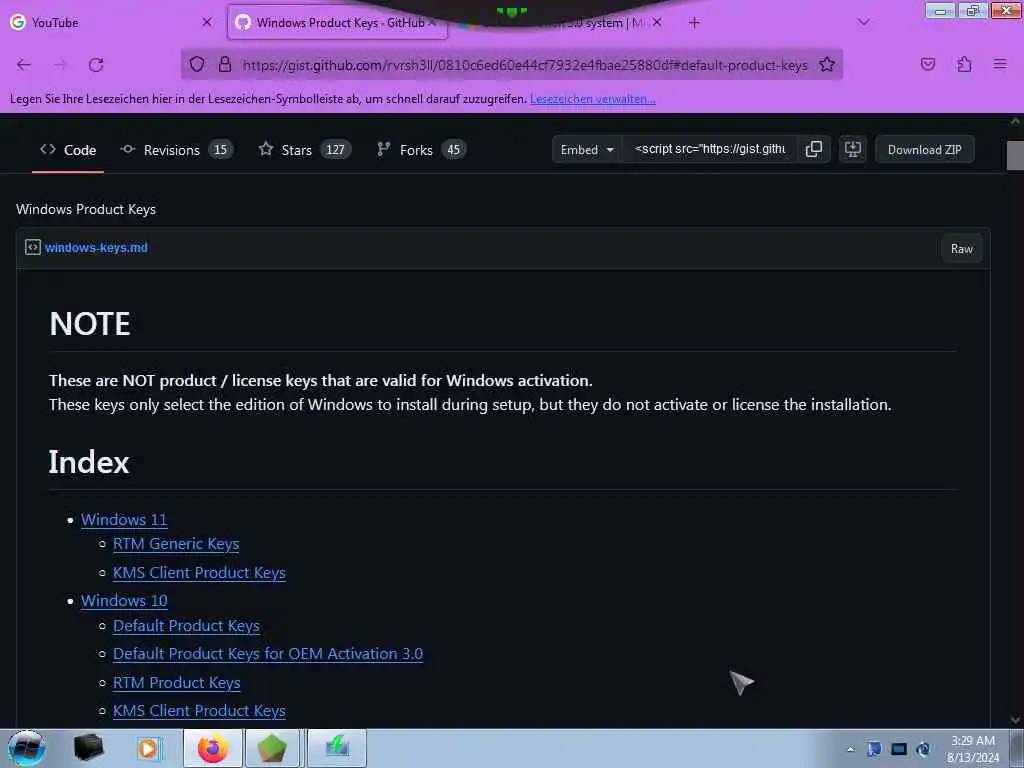
Task: Open KMS Client Product Keys under Windows 10
Action: pyautogui.click(x=199, y=711)
